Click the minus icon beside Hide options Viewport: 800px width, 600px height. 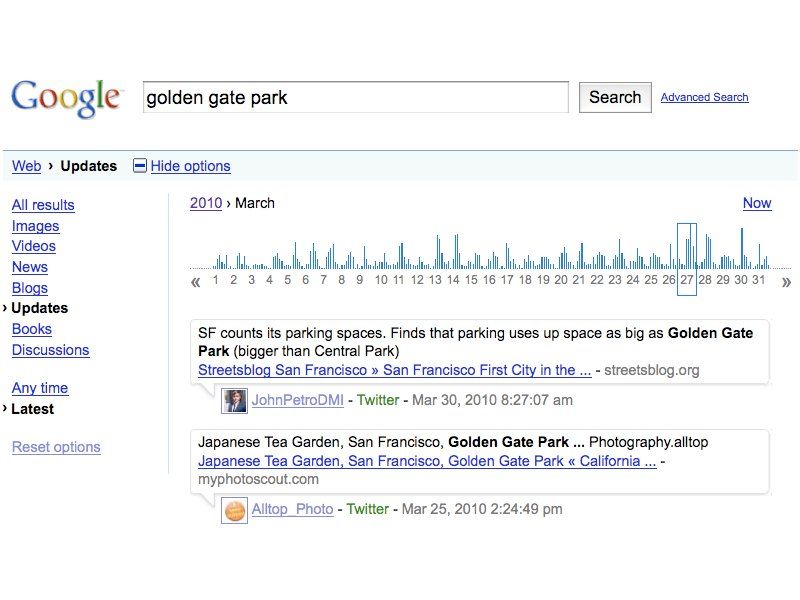pos(140,166)
